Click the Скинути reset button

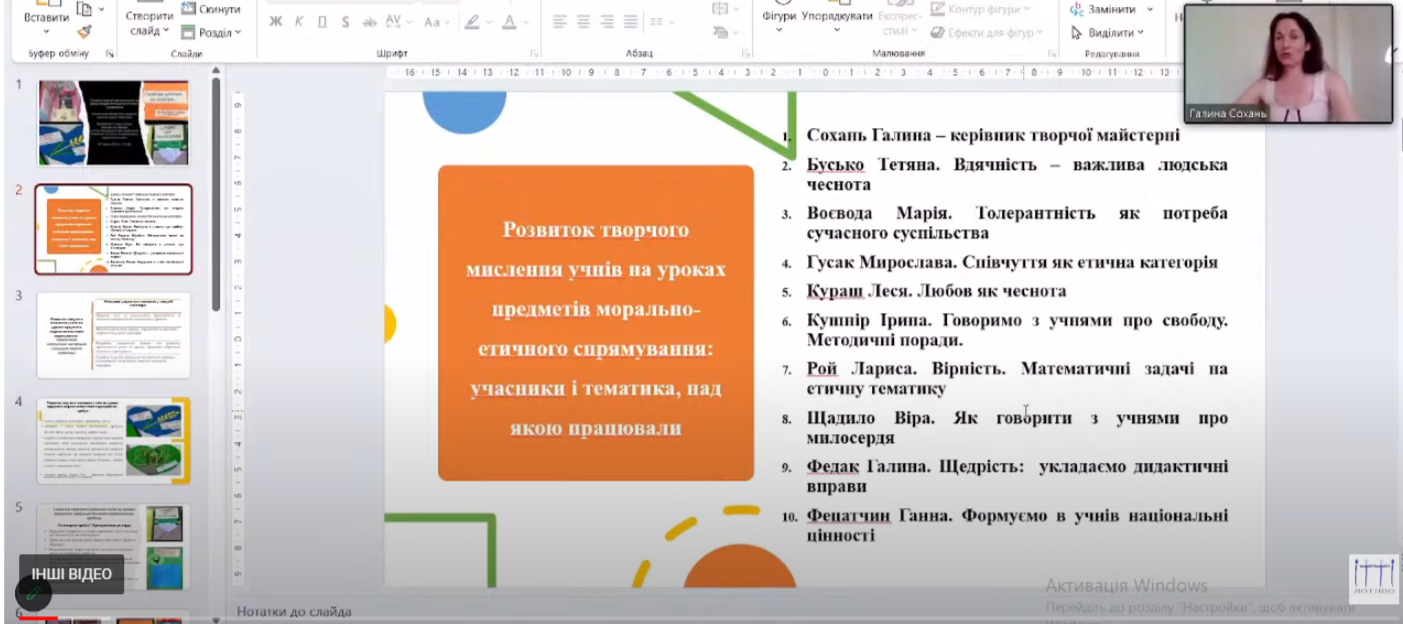point(211,9)
